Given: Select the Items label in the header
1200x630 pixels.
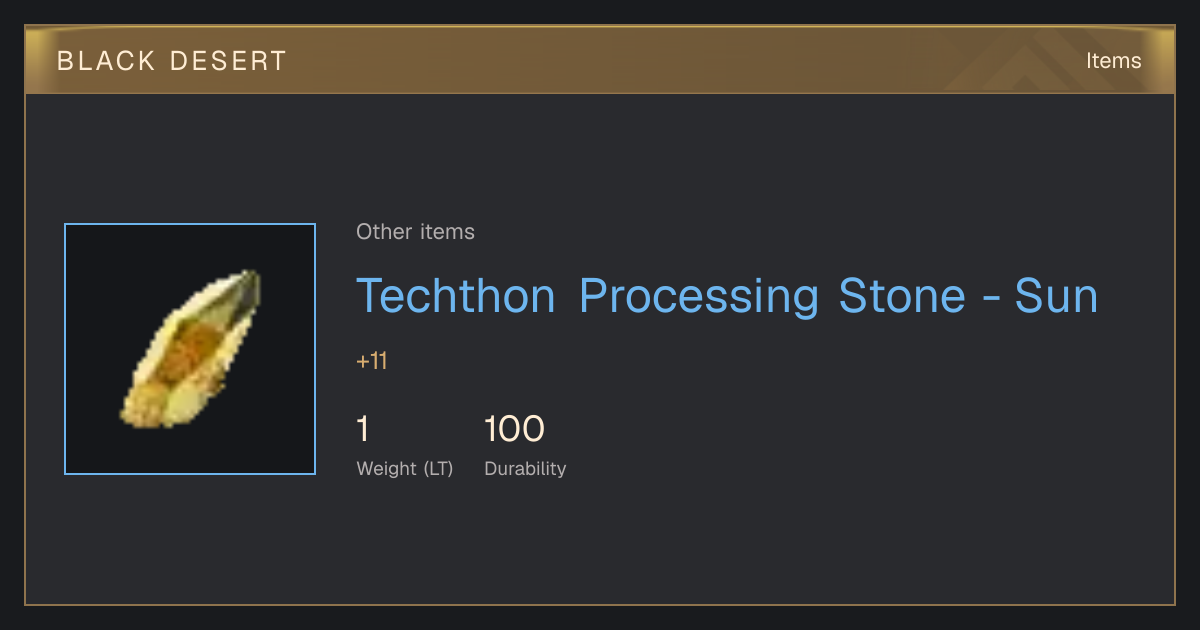Looking at the screenshot, I should [x=1114, y=61].
